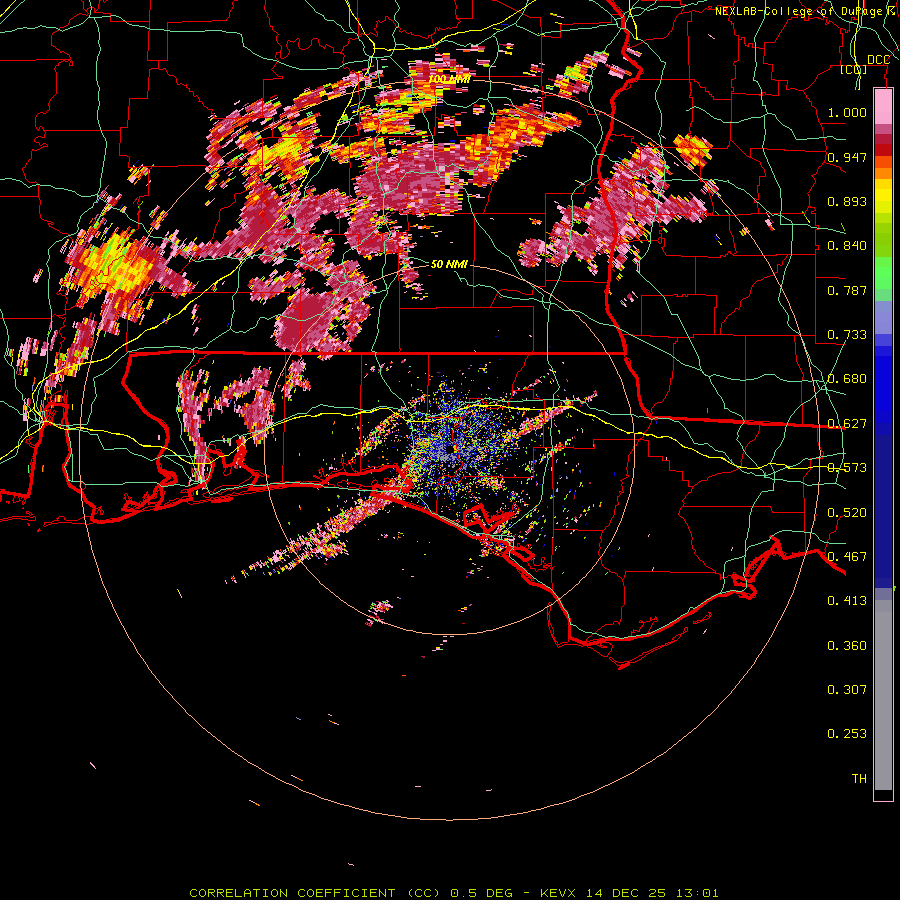Click the KEVX 14 DEC 25 13:01 timestamp
This screenshot has width=900, height=900.
tap(629, 893)
